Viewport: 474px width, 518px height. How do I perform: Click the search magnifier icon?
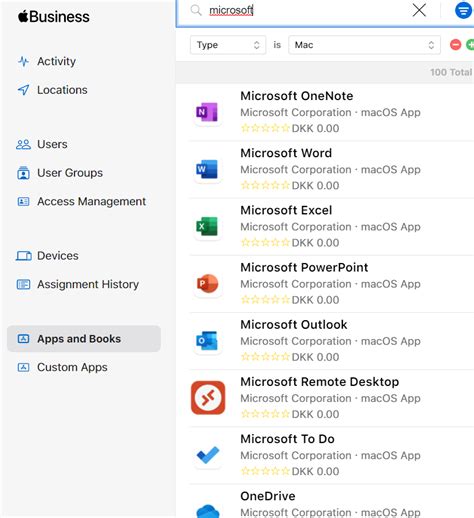tap(196, 10)
